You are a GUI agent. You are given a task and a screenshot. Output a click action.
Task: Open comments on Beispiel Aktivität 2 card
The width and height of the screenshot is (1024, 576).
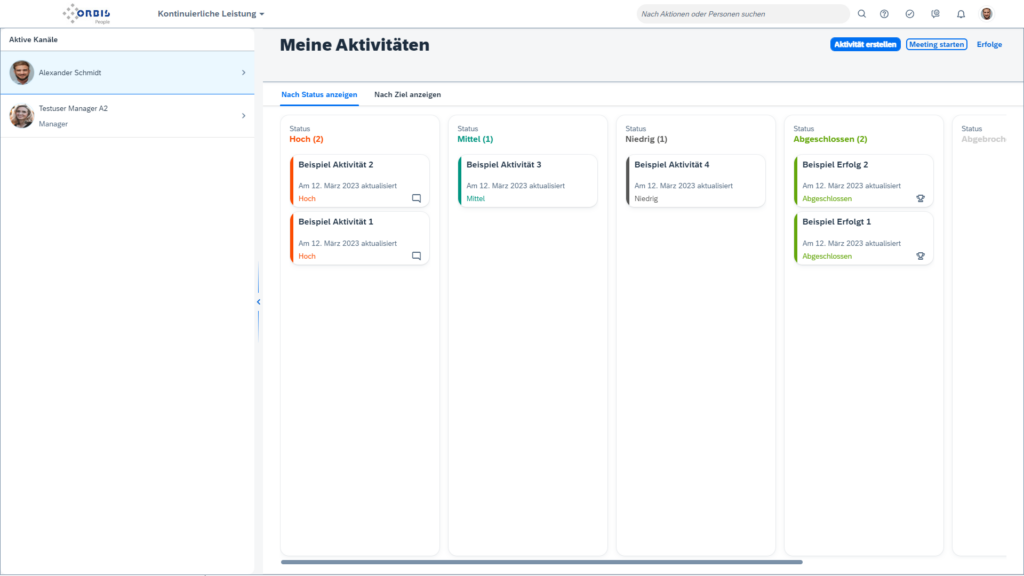pyautogui.click(x=416, y=198)
